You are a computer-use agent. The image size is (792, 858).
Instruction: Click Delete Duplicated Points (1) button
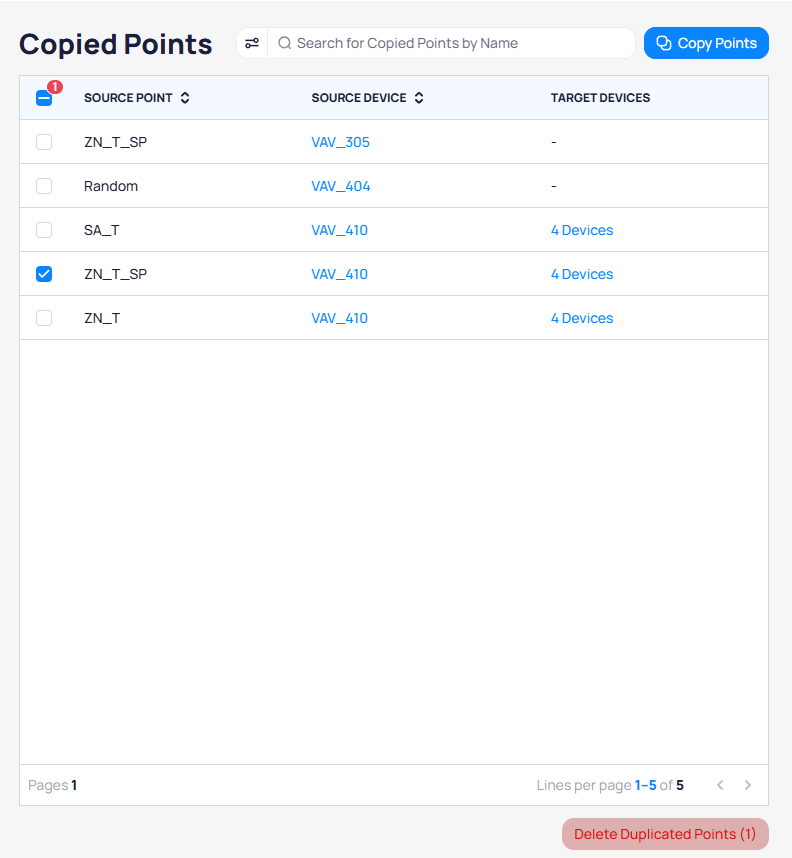point(665,834)
